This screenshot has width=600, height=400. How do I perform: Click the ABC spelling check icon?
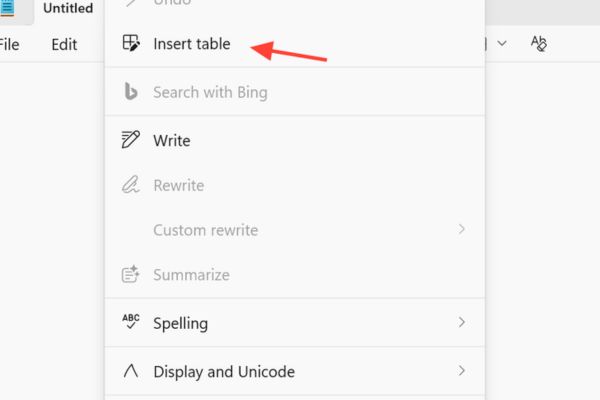point(130,322)
